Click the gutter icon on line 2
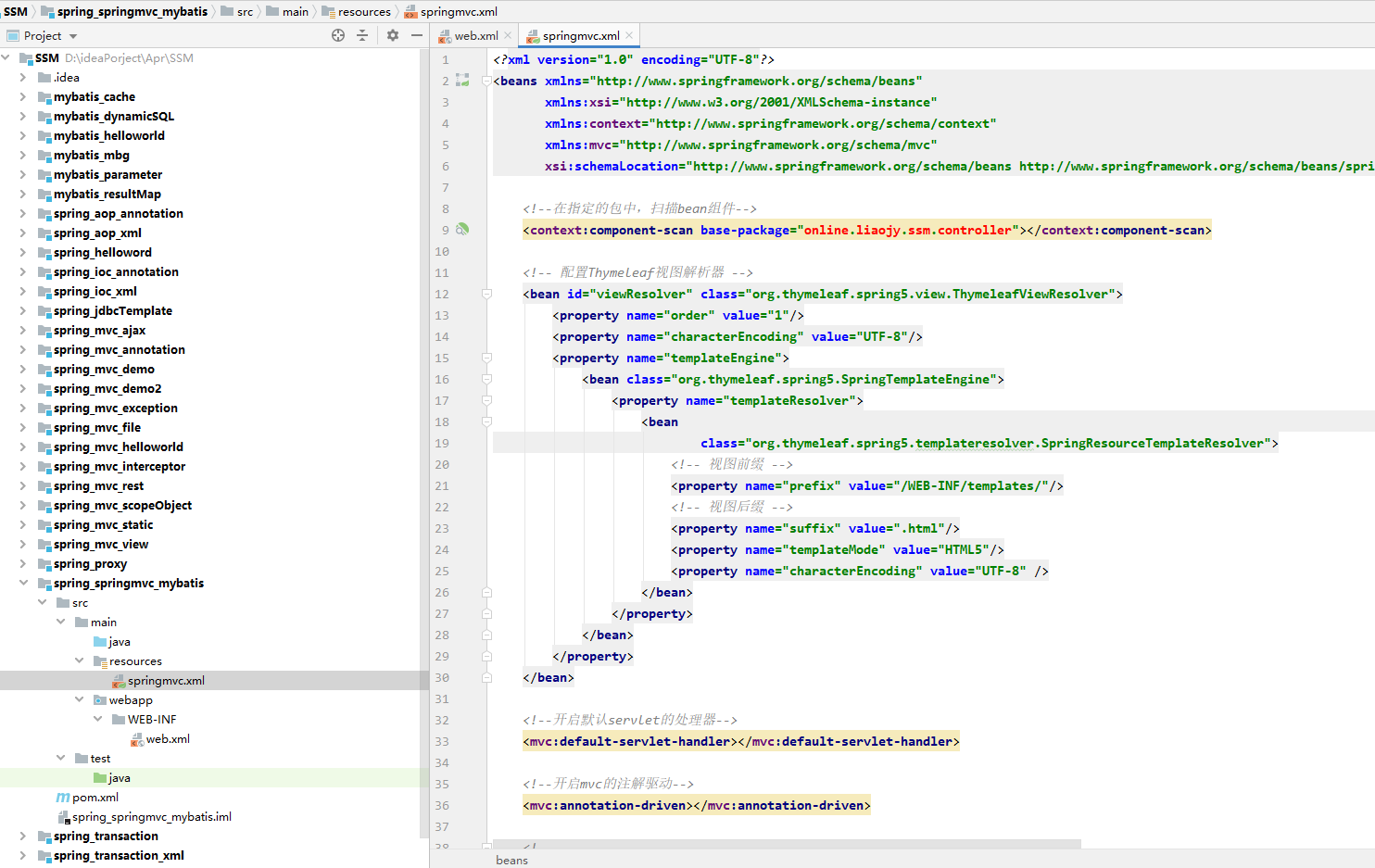The width and height of the screenshot is (1375, 868). (x=462, y=81)
